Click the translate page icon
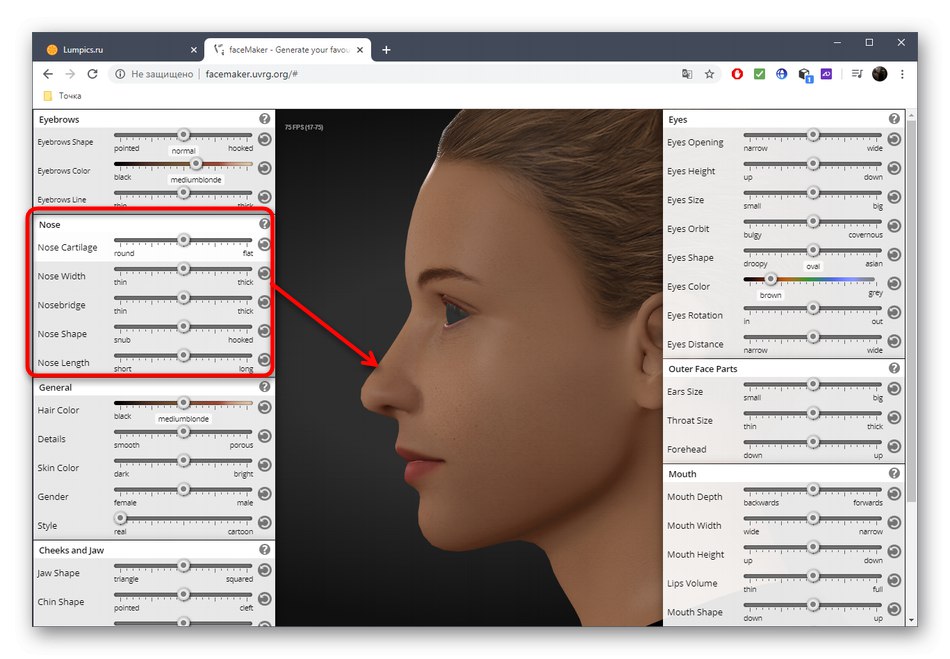The width and height of the screenshot is (950, 659). point(687,74)
